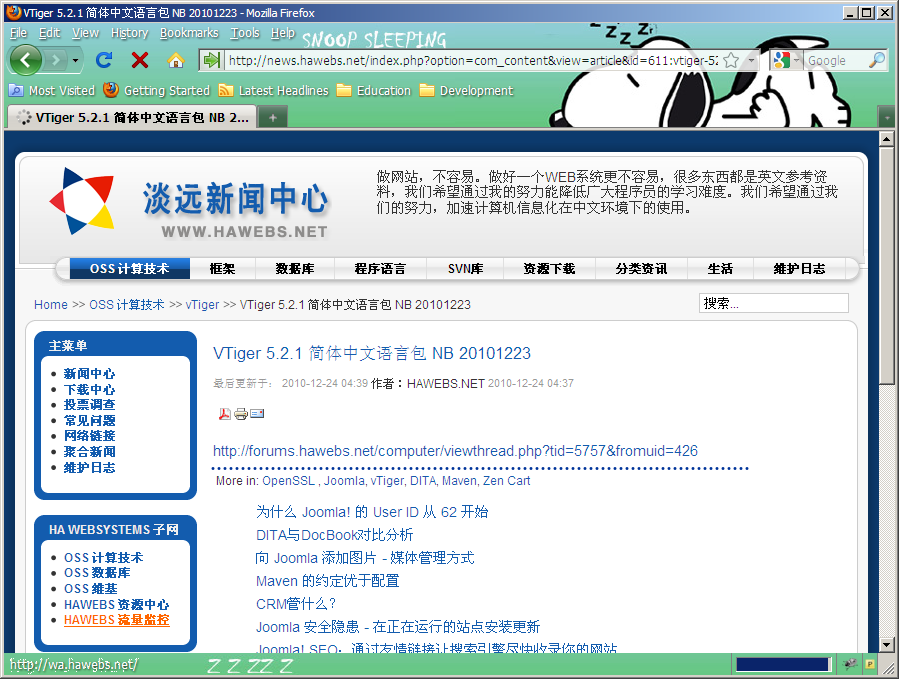Open the Getting Started bookmark
The width and height of the screenshot is (899, 679).
[157, 91]
